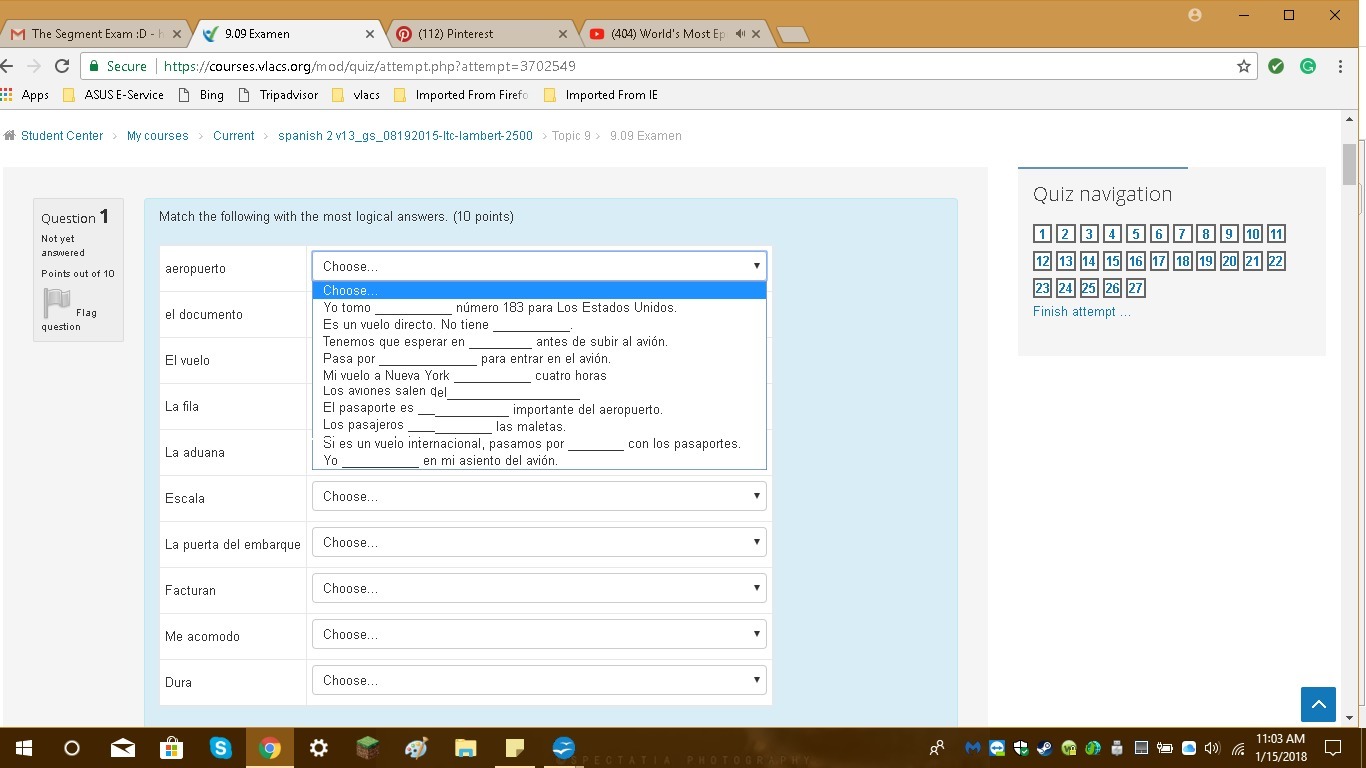Open the Escala answer dropdown
The image size is (1366, 768).
(x=539, y=496)
